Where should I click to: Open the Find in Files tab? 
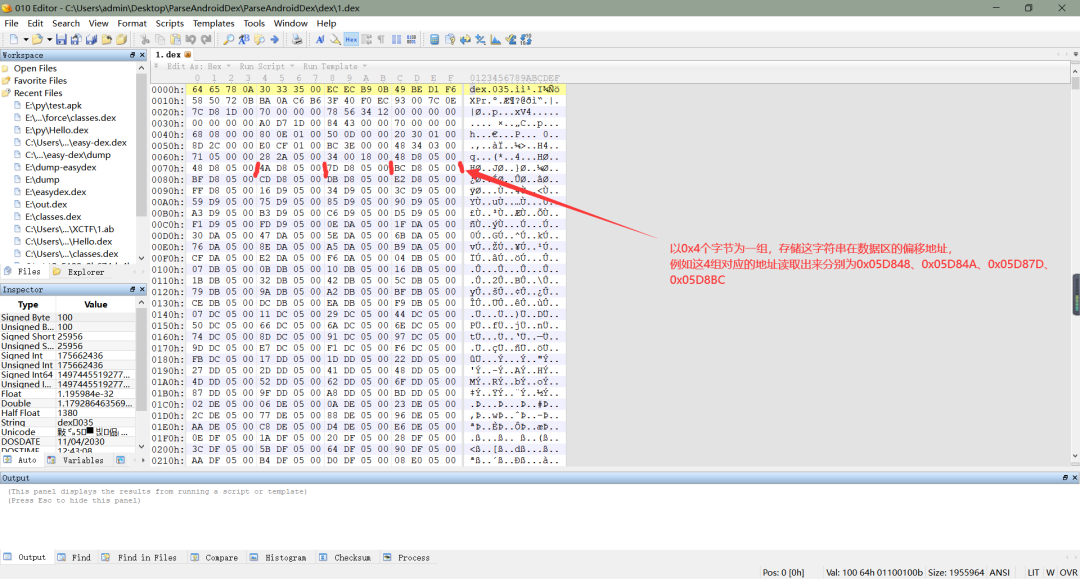point(139,558)
